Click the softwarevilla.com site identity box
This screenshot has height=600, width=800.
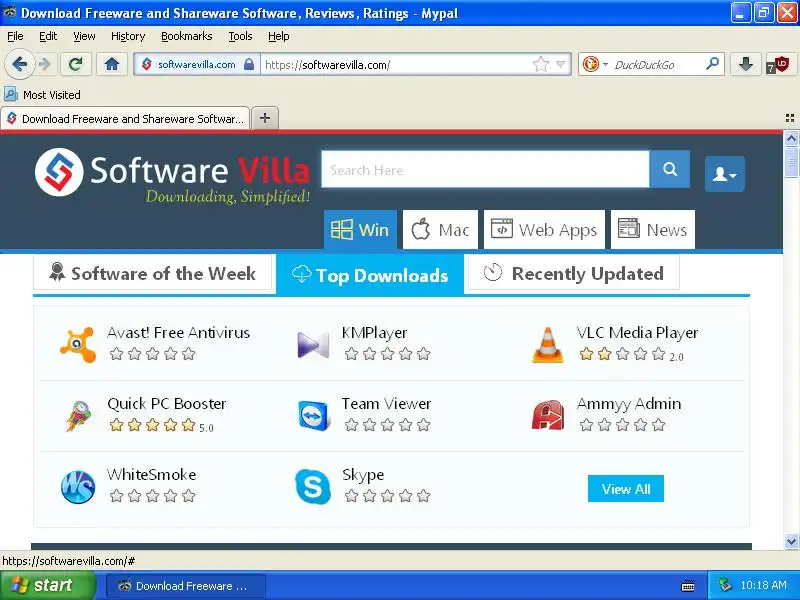tap(197, 64)
